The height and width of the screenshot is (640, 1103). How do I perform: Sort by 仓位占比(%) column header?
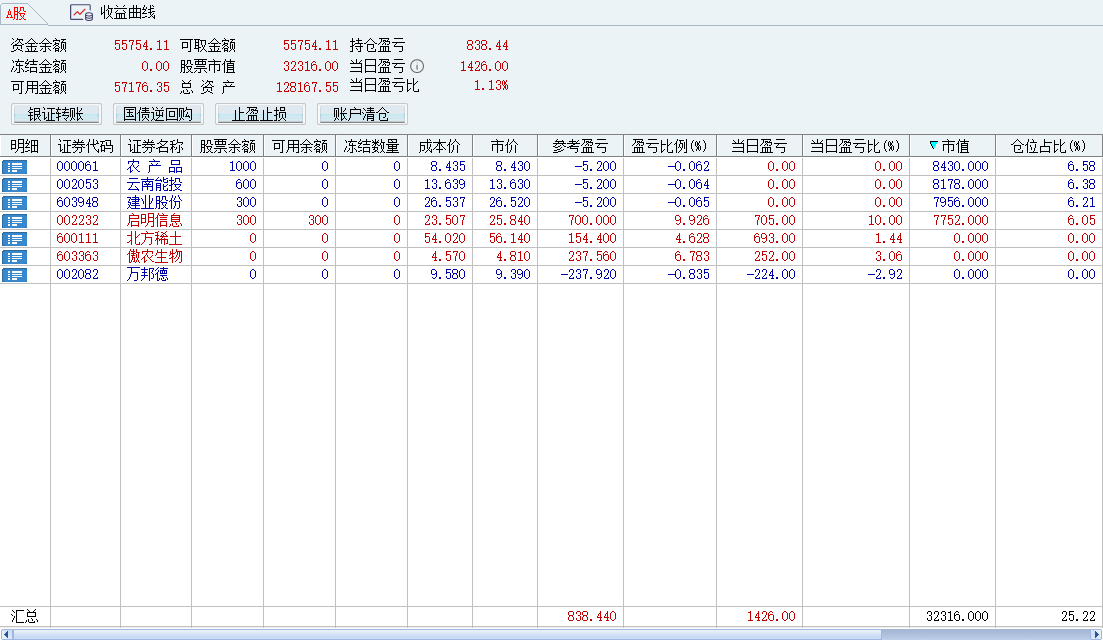coord(1049,146)
